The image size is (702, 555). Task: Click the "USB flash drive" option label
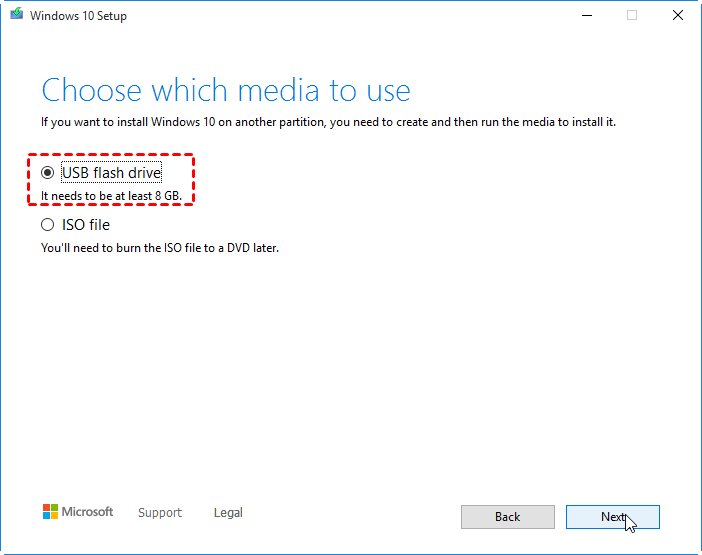111,173
